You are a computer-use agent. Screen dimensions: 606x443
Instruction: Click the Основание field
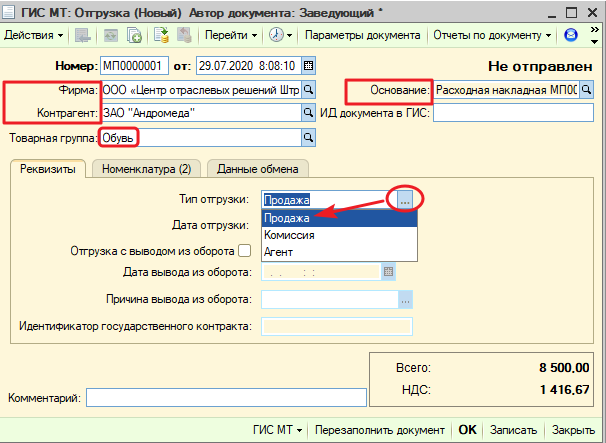click(x=506, y=90)
